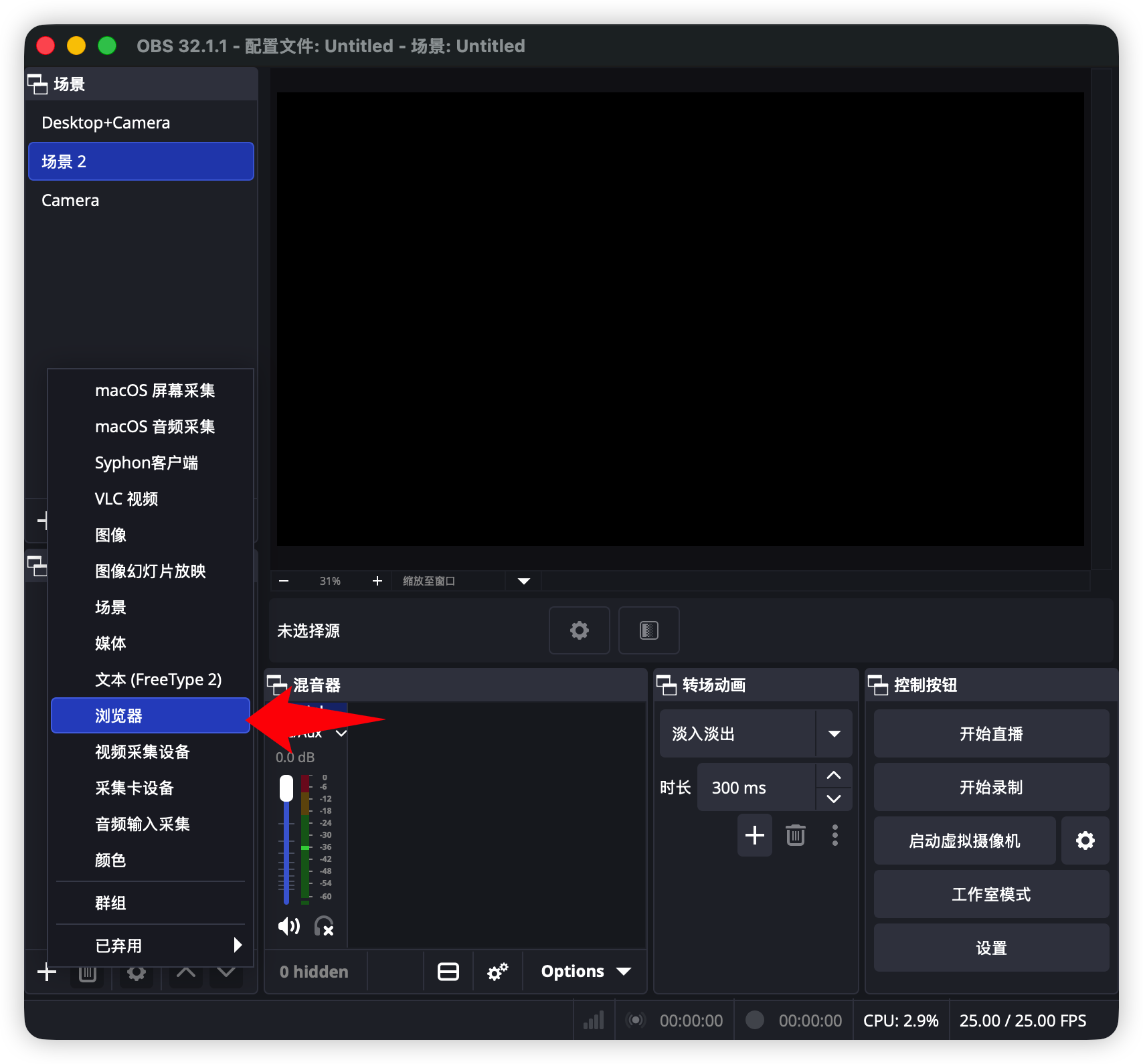Viewport: 1143px width, 1064px height.
Task: Click the vertical mixer layout icon
Action: (448, 971)
